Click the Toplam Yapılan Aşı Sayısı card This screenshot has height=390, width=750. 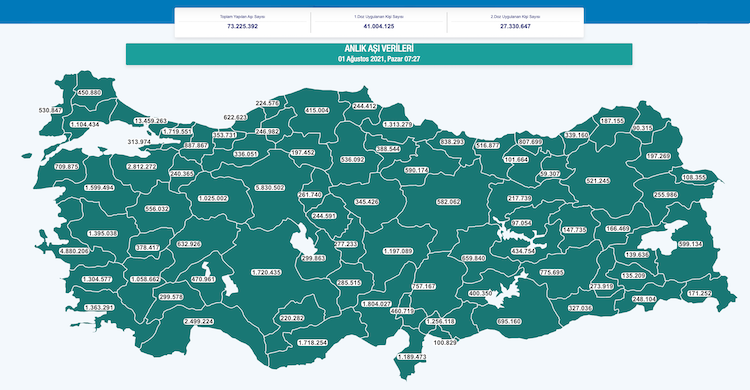[243, 22]
